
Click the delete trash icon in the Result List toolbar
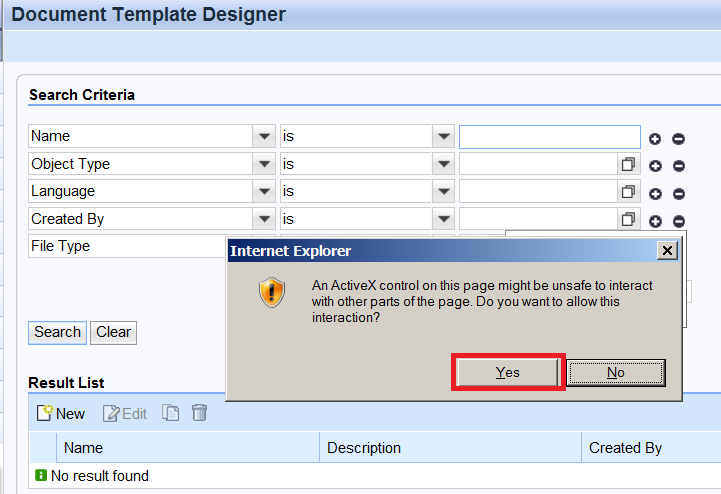(200, 413)
